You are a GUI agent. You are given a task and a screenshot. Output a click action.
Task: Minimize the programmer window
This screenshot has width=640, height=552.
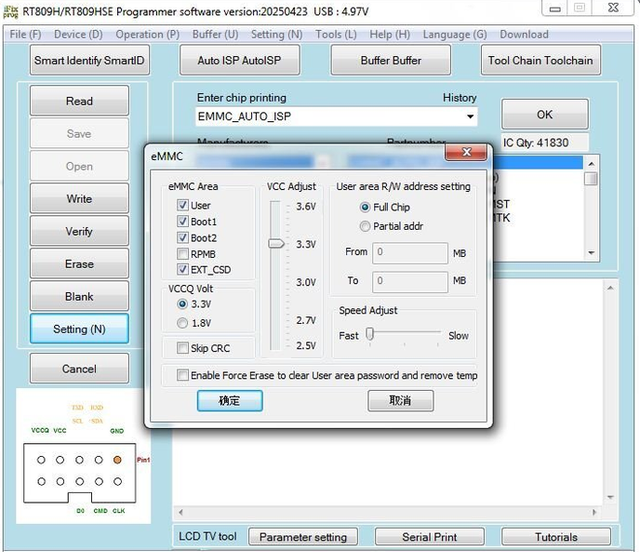555,8
